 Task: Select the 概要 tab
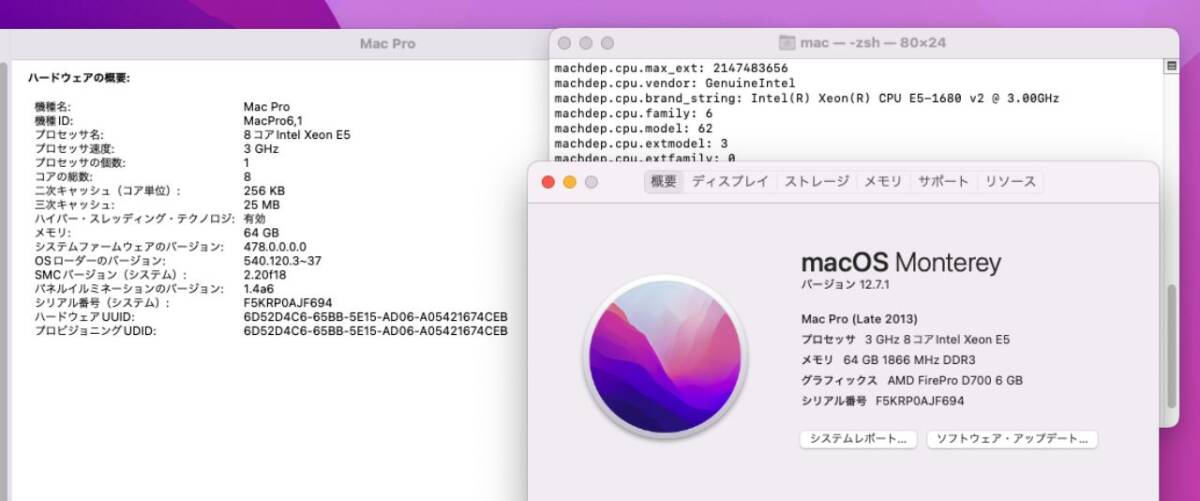click(664, 182)
